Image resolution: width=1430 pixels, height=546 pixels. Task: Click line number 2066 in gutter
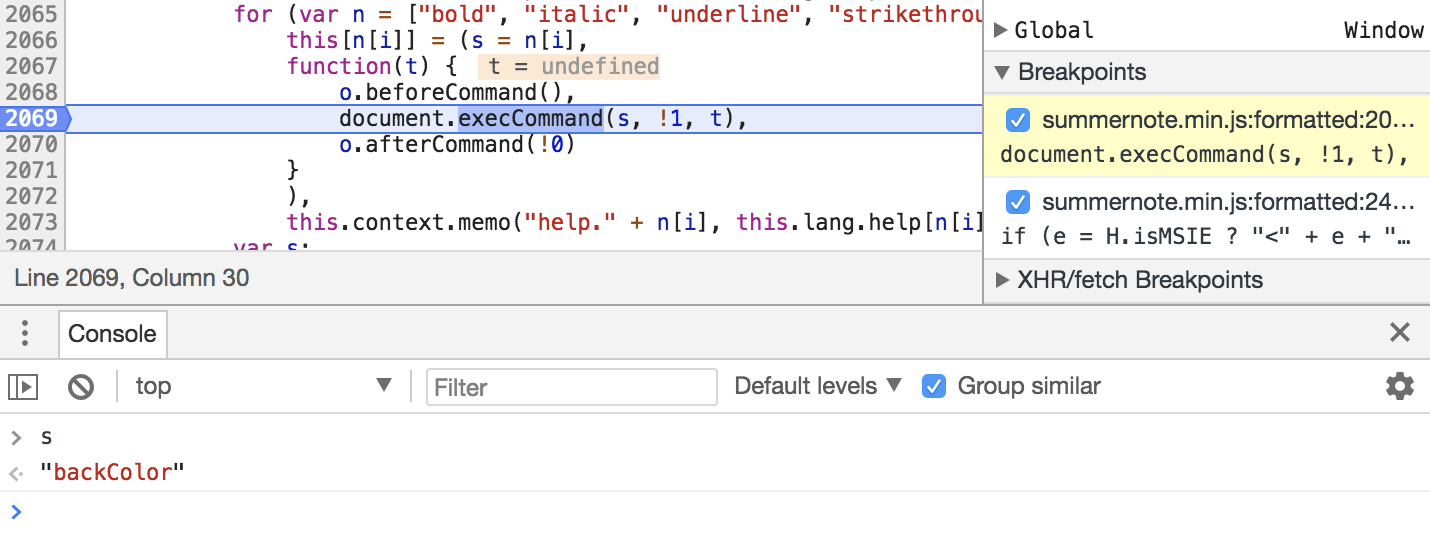click(31, 40)
